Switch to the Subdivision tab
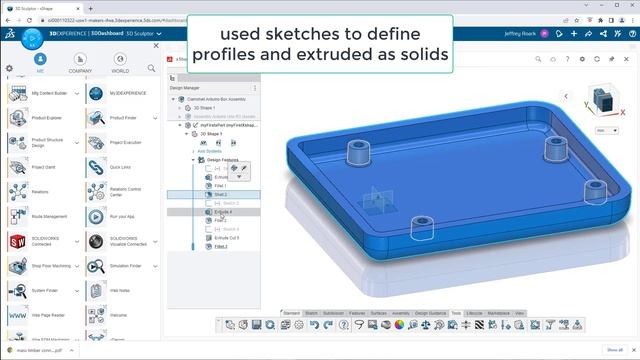Image resolution: width=640 pixels, height=360 pixels. click(x=333, y=313)
